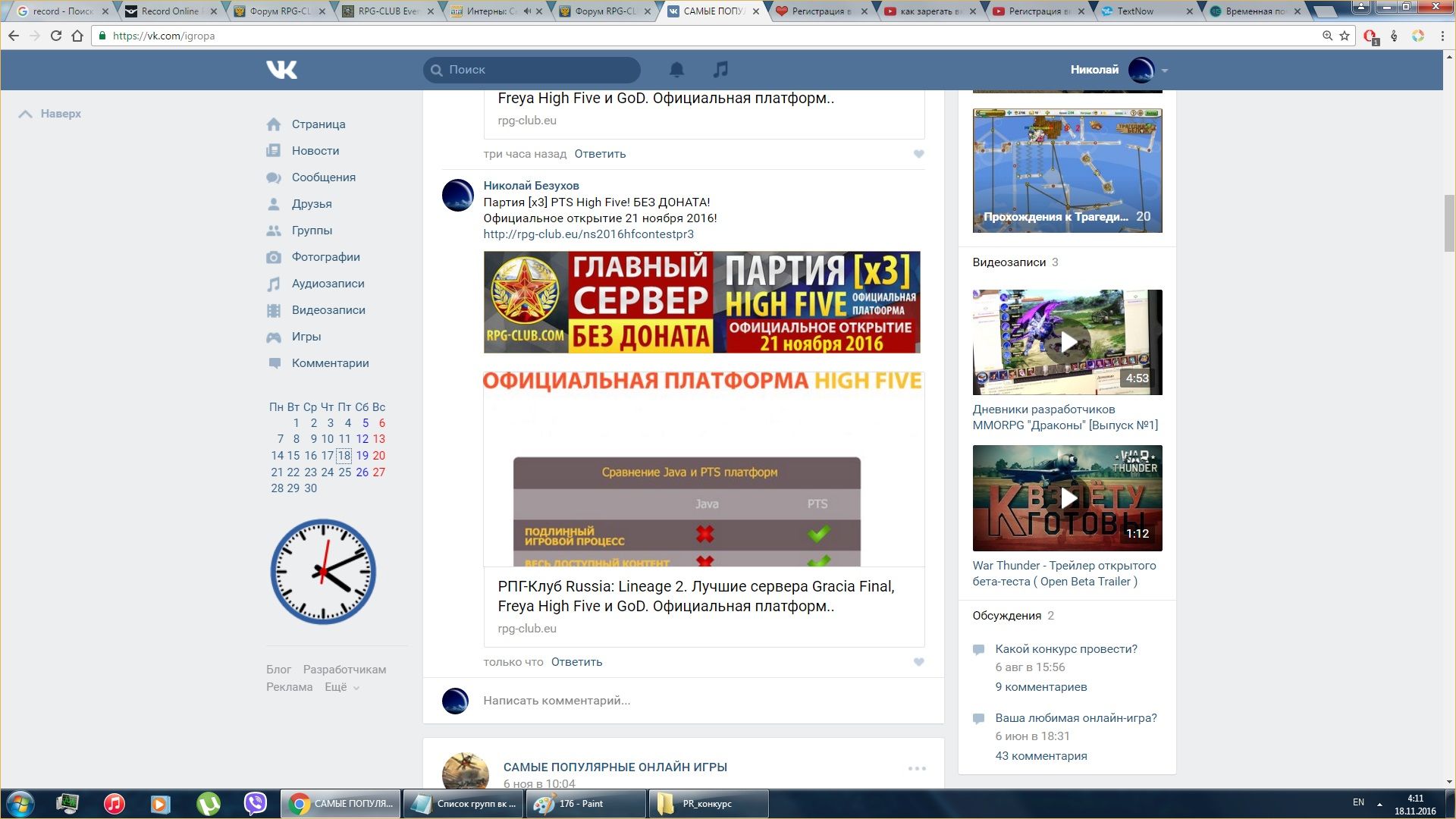Open Группы in the left menu

(x=312, y=231)
